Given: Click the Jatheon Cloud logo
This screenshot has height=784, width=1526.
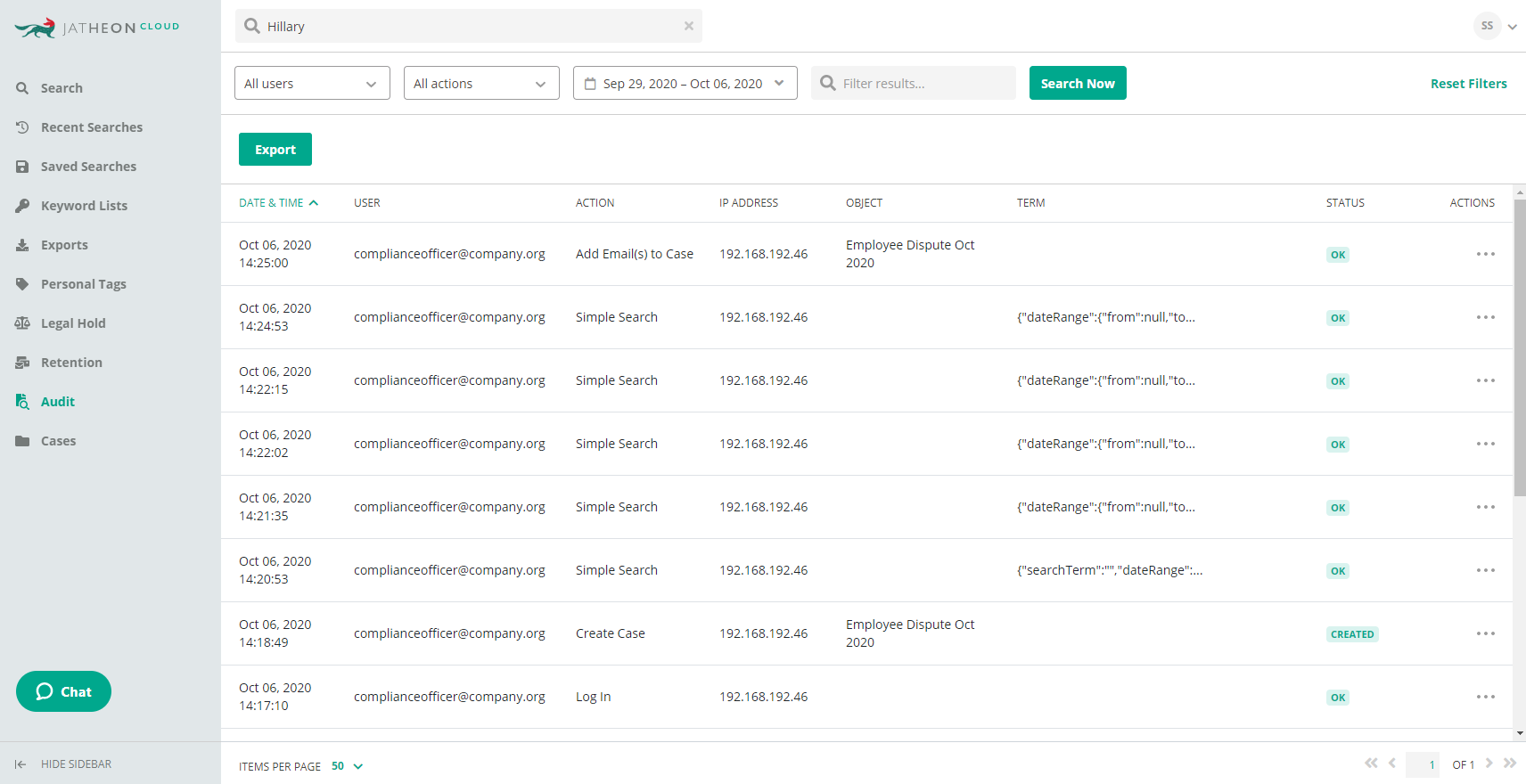Looking at the screenshot, I should [x=97, y=28].
